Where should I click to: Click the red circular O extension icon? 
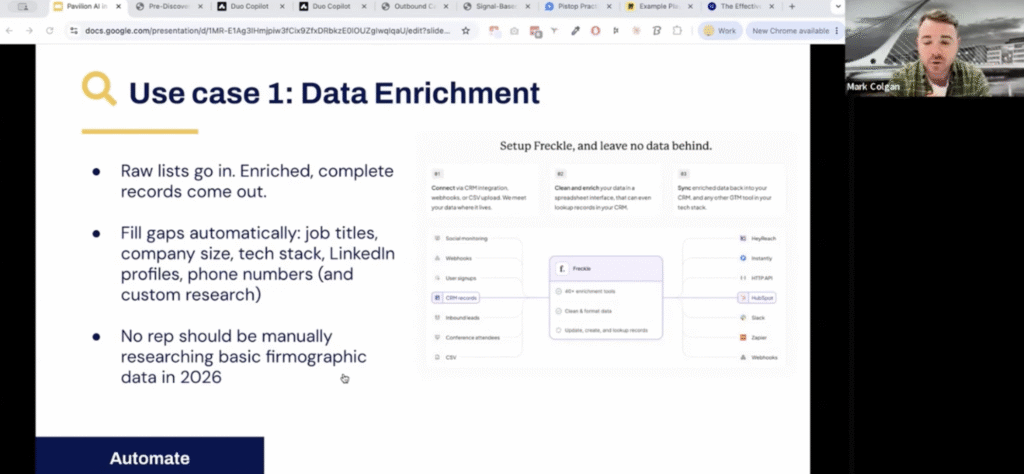click(x=596, y=31)
